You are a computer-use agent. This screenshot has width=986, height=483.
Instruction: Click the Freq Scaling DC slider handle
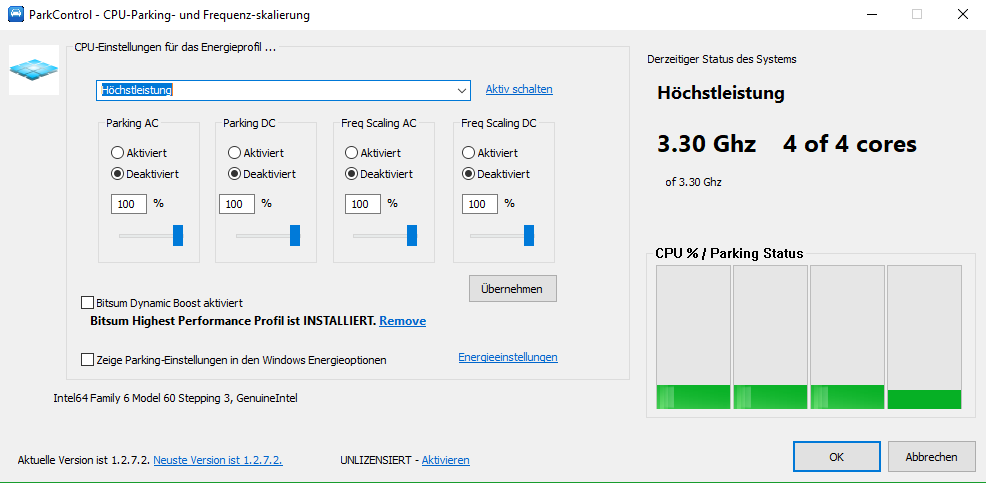click(x=529, y=235)
